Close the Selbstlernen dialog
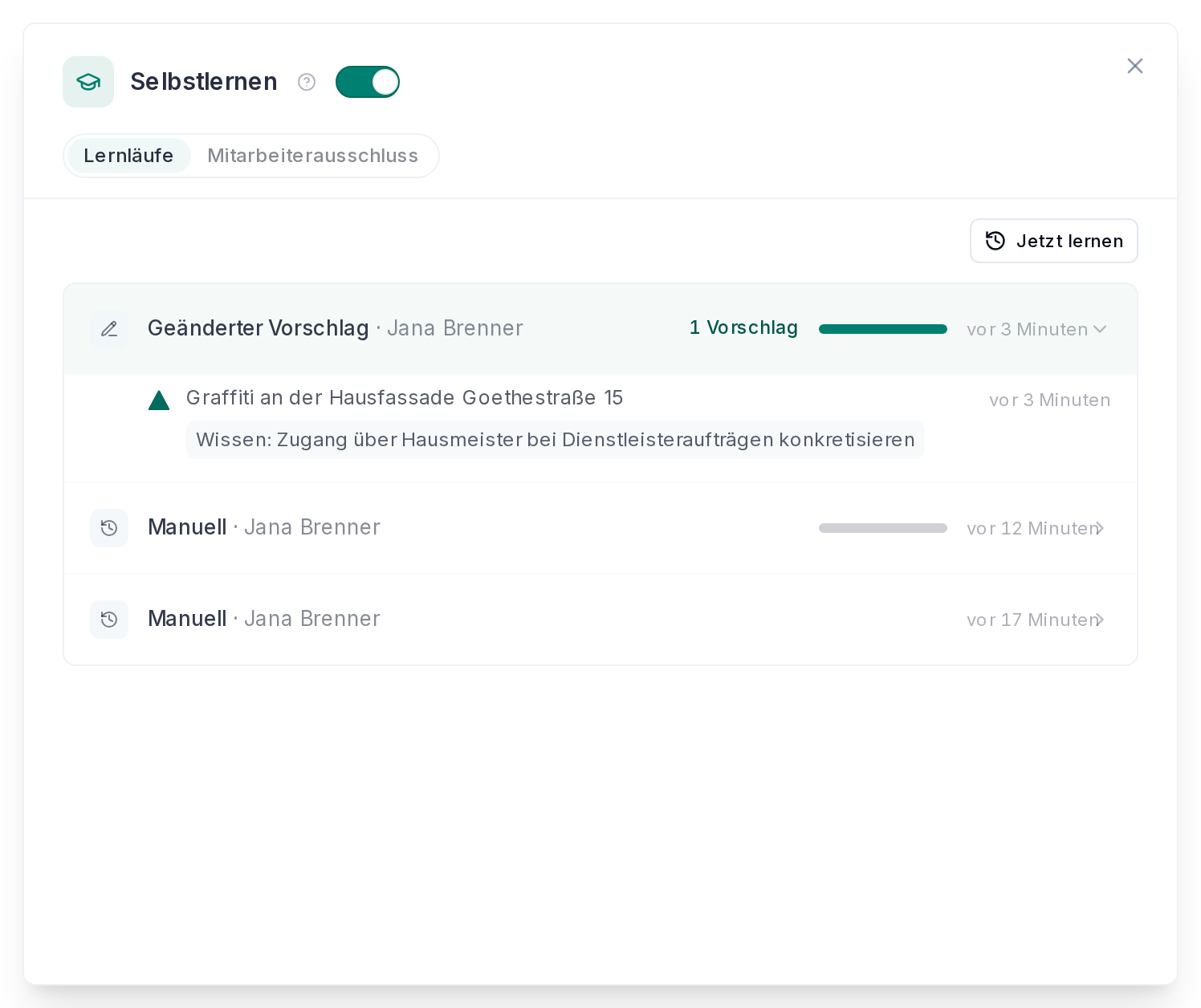Screen dimensions: 1201x1008 [x=1134, y=66]
